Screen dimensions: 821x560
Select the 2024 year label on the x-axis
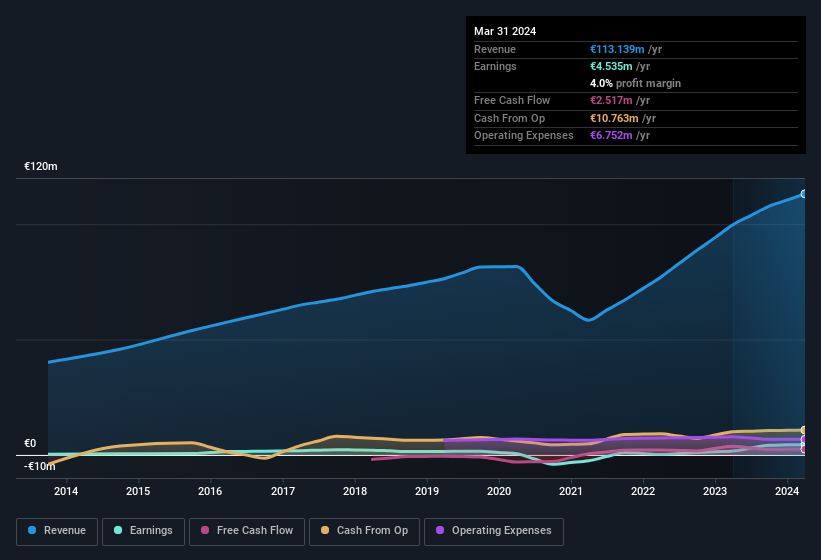click(787, 491)
